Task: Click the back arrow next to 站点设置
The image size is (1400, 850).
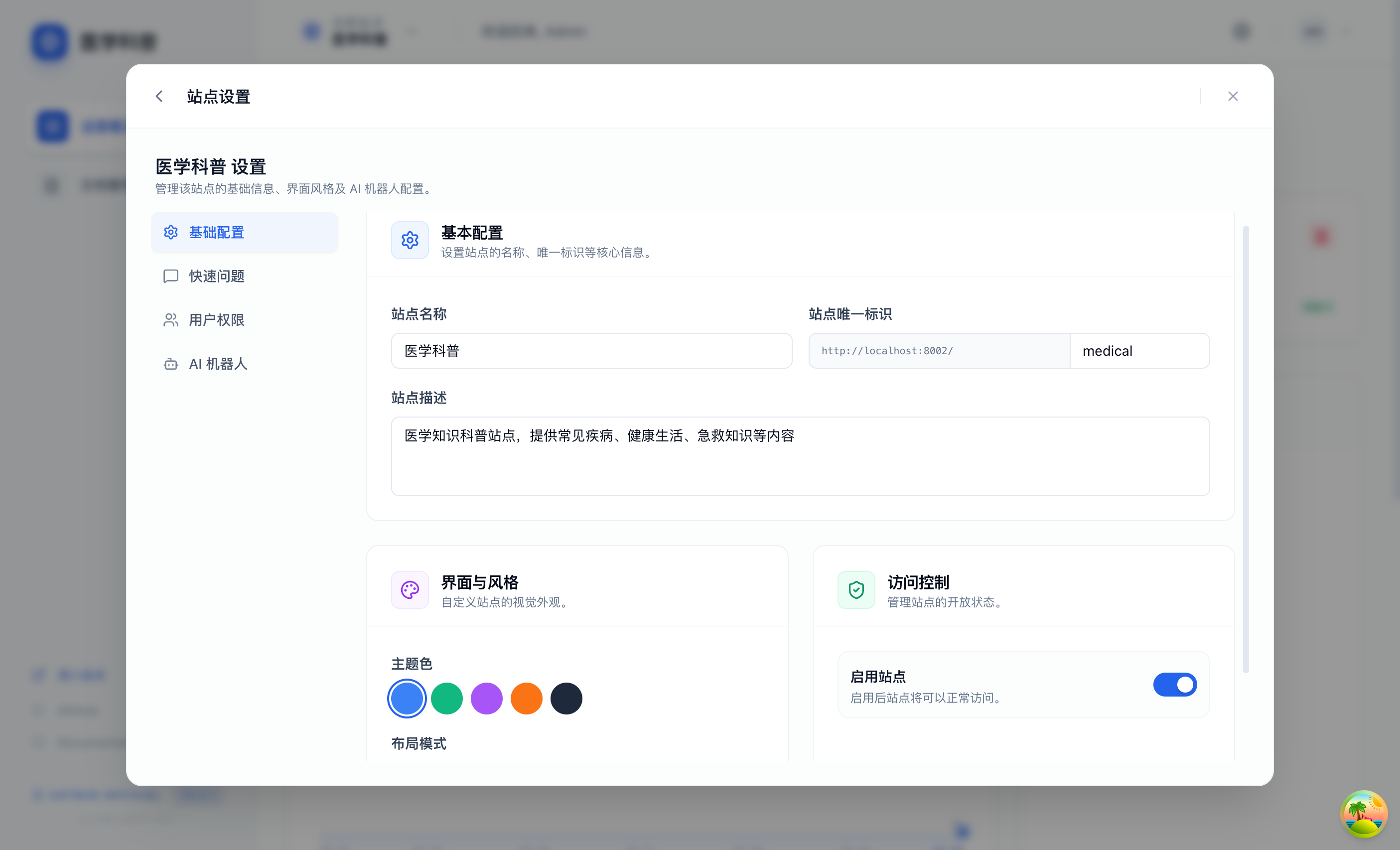Action: 159,96
